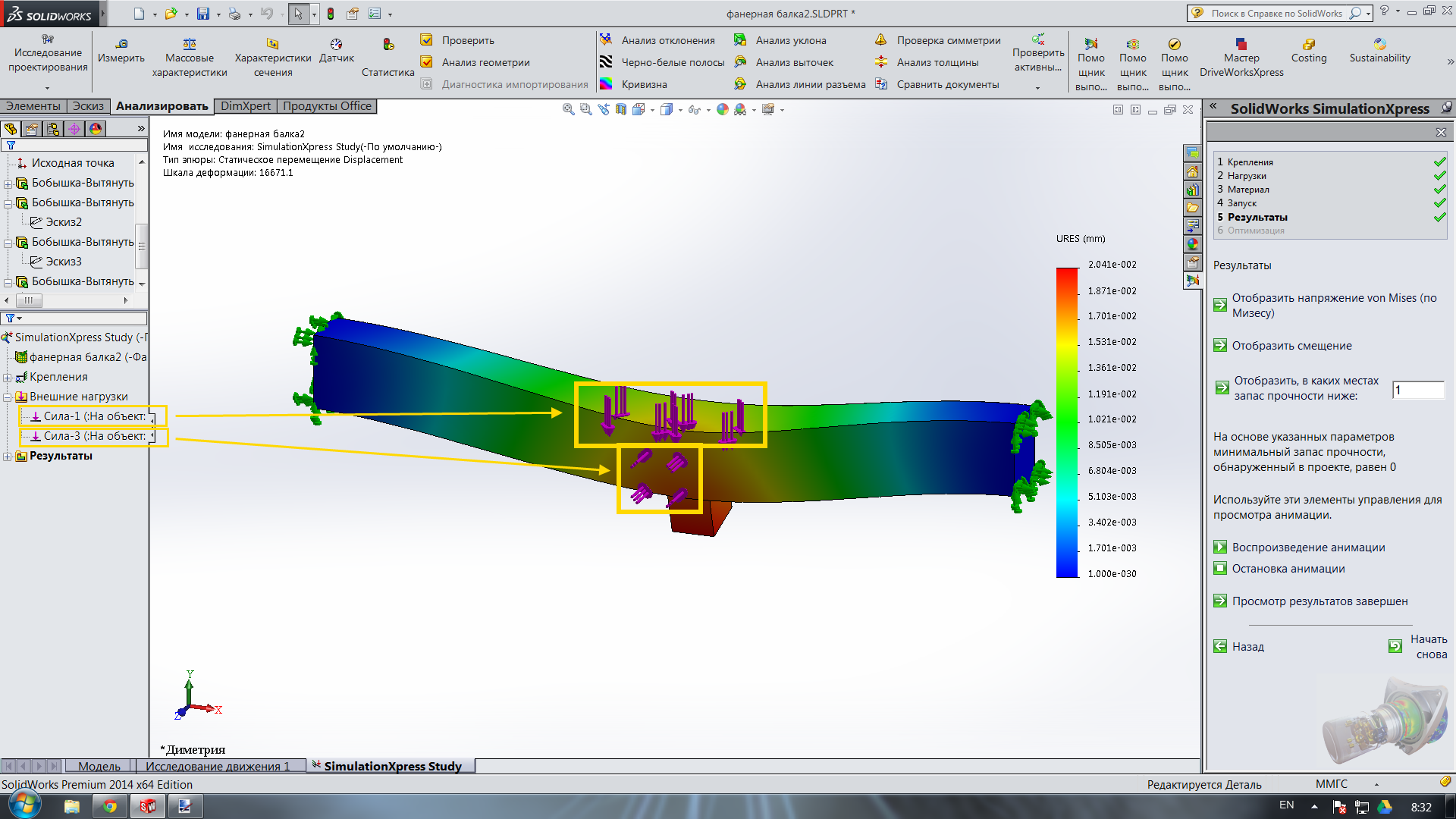Click Отобразить смещение link
The height and width of the screenshot is (819, 1456).
point(1291,346)
